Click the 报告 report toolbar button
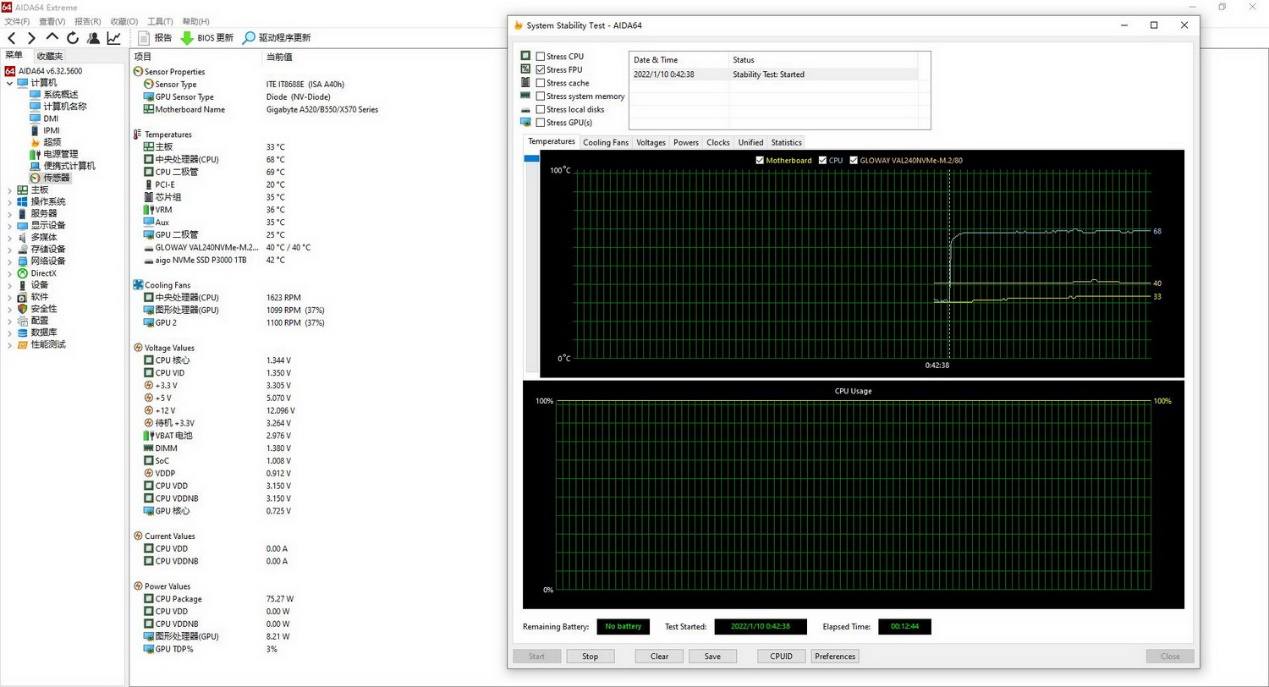Screen dimensions: 1269x687 click(155, 38)
